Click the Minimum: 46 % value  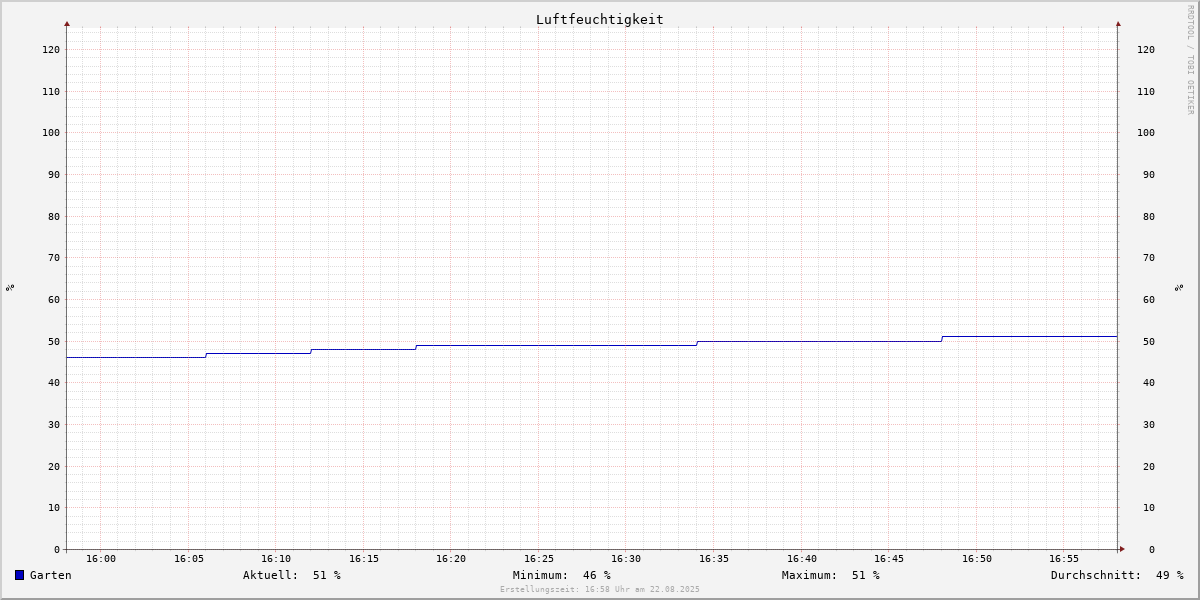point(562,575)
